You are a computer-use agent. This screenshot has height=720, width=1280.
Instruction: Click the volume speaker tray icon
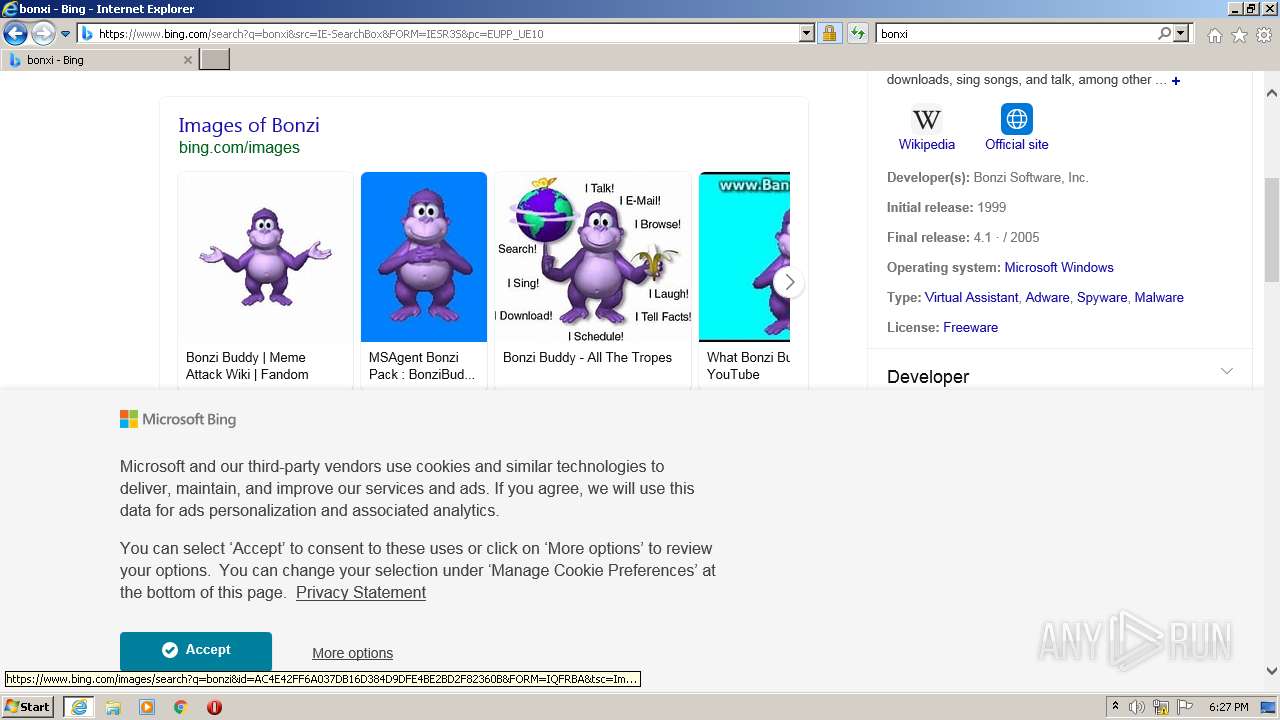tap(1137, 707)
